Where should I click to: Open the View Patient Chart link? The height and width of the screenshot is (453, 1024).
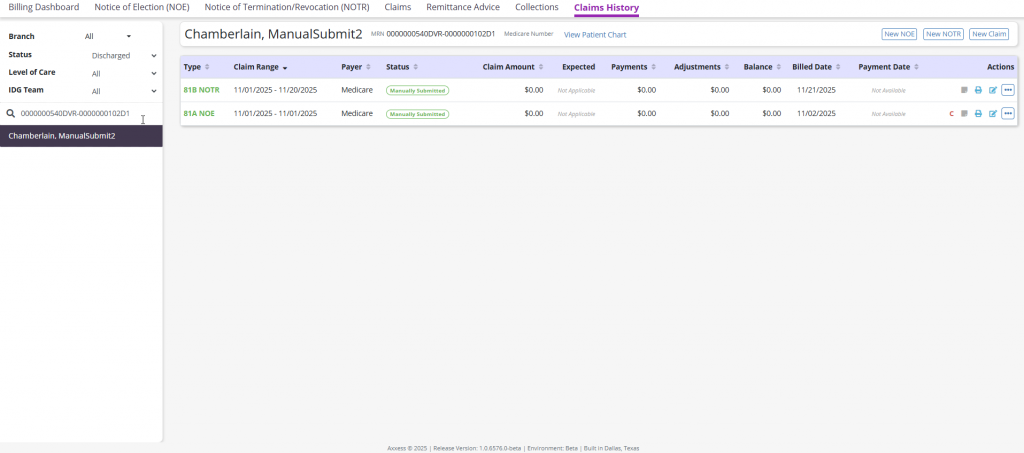coord(595,35)
